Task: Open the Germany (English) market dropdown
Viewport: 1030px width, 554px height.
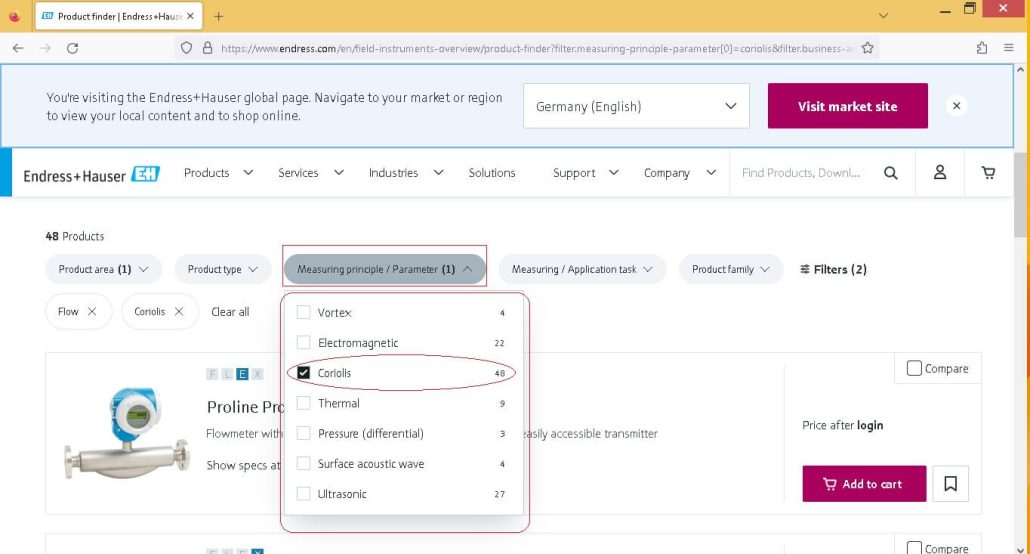Action: pyautogui.click(x=636, y=106)
